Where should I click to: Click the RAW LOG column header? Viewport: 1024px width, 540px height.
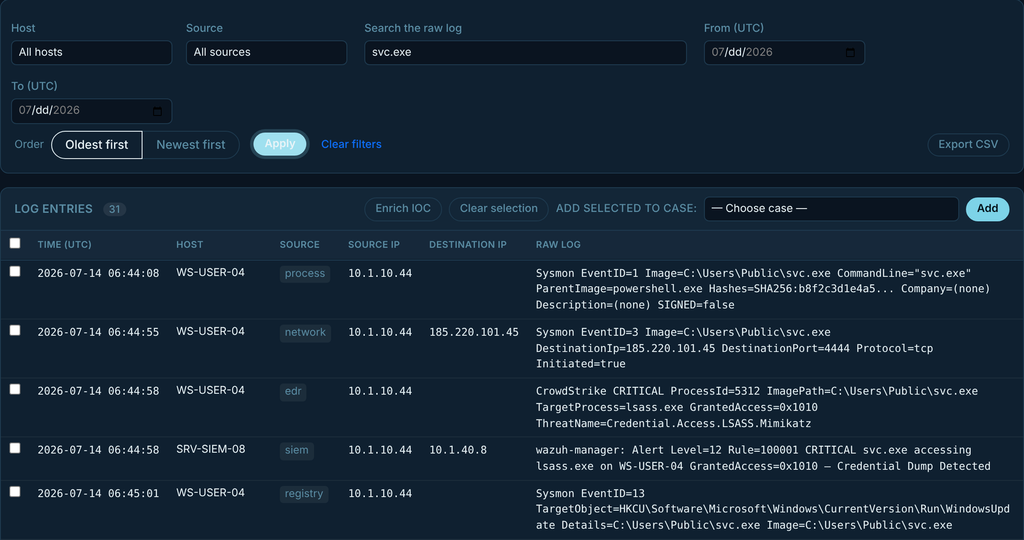pos(558,244)
